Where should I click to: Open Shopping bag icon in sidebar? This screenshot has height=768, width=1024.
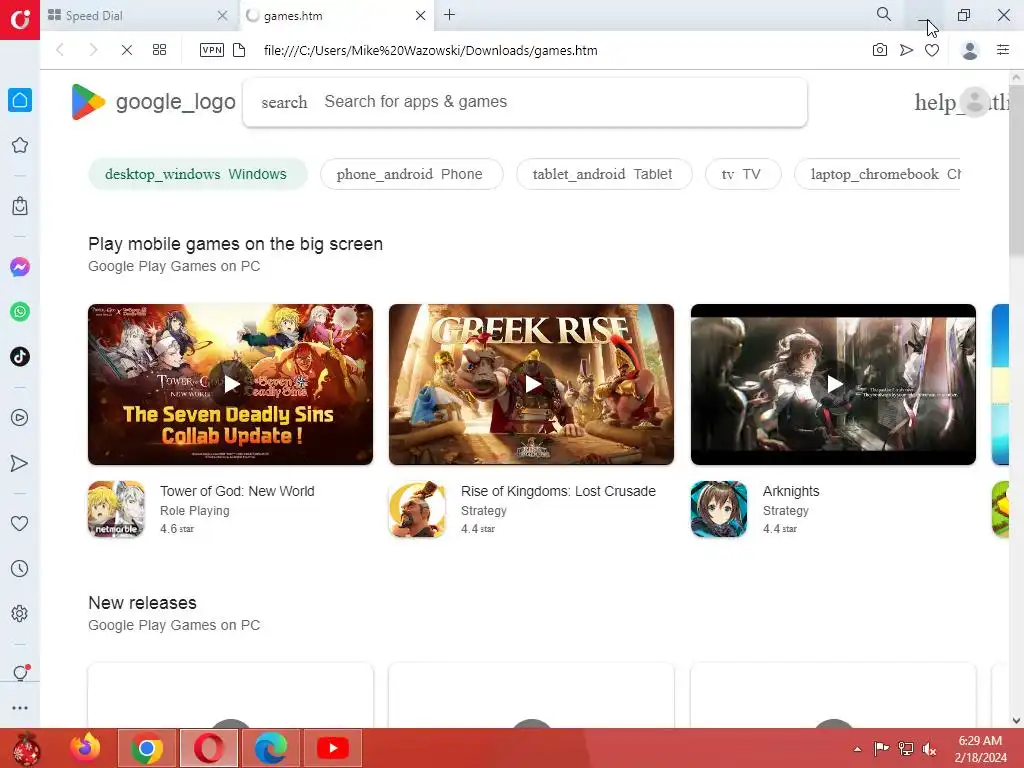[x=20, y=206]
